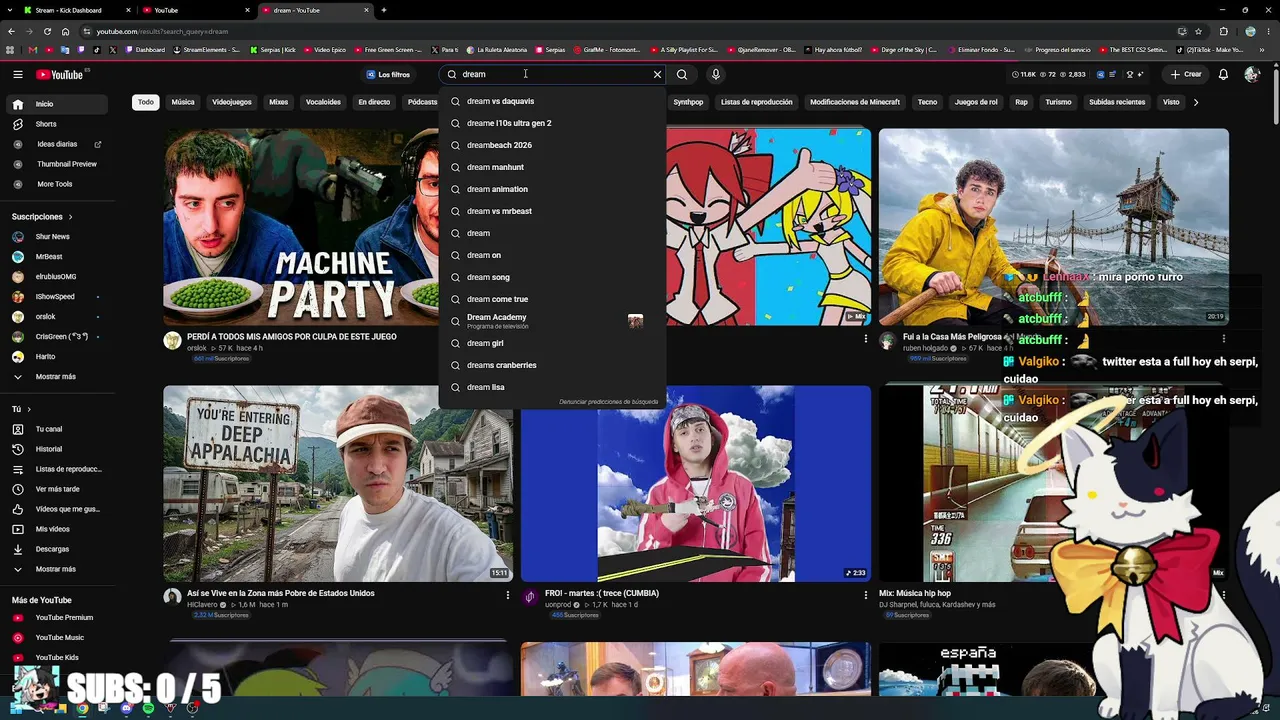1280x720 pixels.
Task: Select the Mixes filter chip
Action: coord(278,102)
